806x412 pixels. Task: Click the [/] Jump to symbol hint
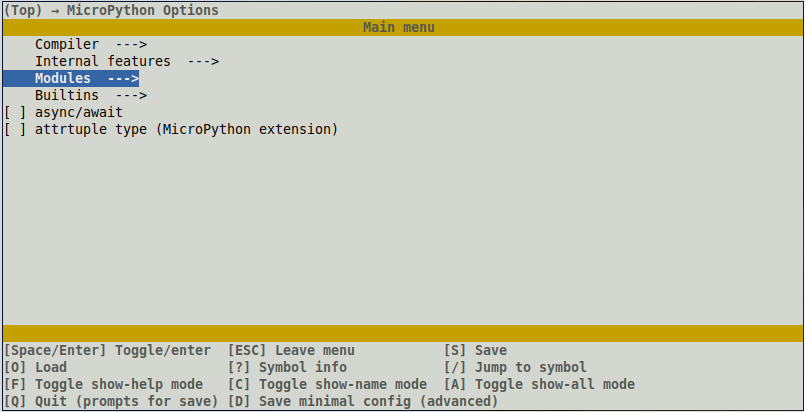pyautogui.click(x=516, y=368)
